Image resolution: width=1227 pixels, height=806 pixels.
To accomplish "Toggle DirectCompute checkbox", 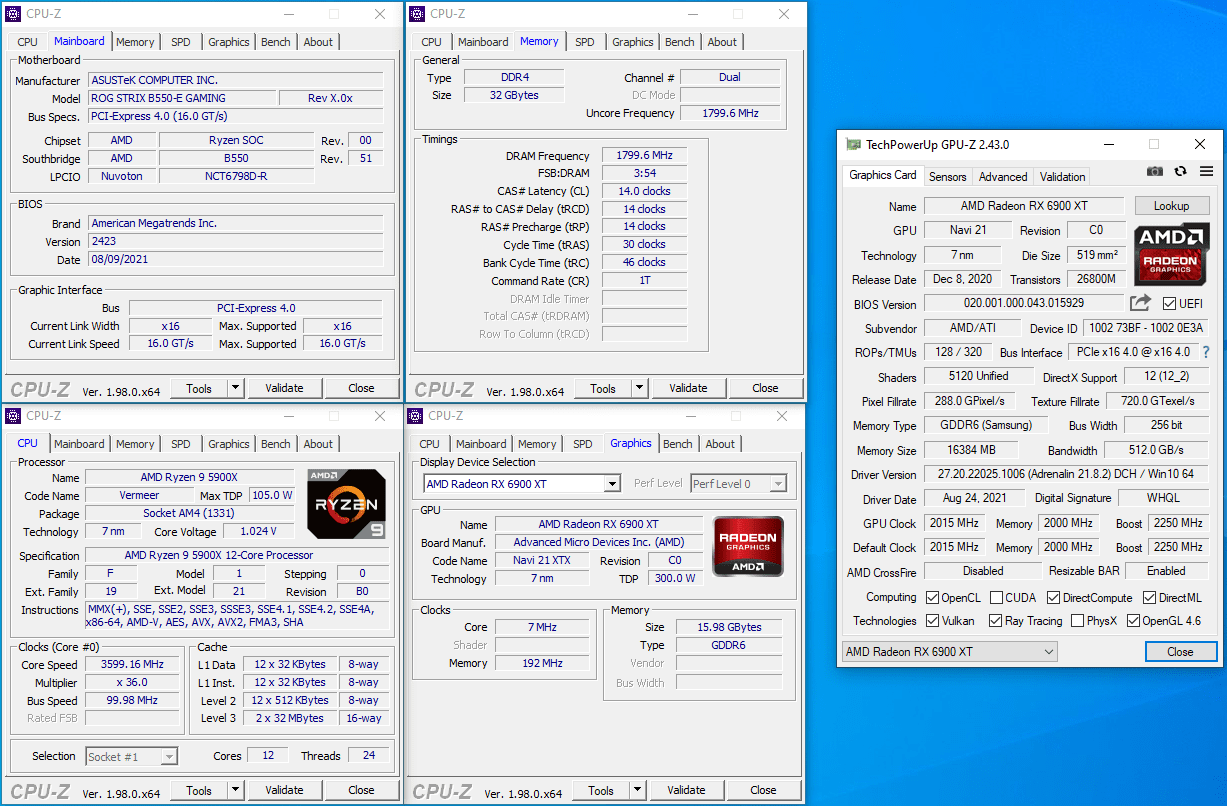I will coord(1053,598).
